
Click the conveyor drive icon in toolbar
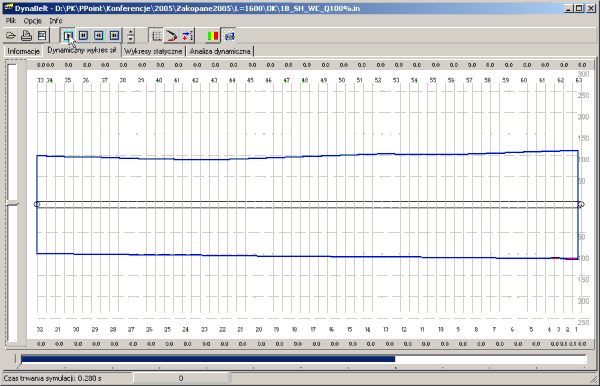[x=229, y=36]
